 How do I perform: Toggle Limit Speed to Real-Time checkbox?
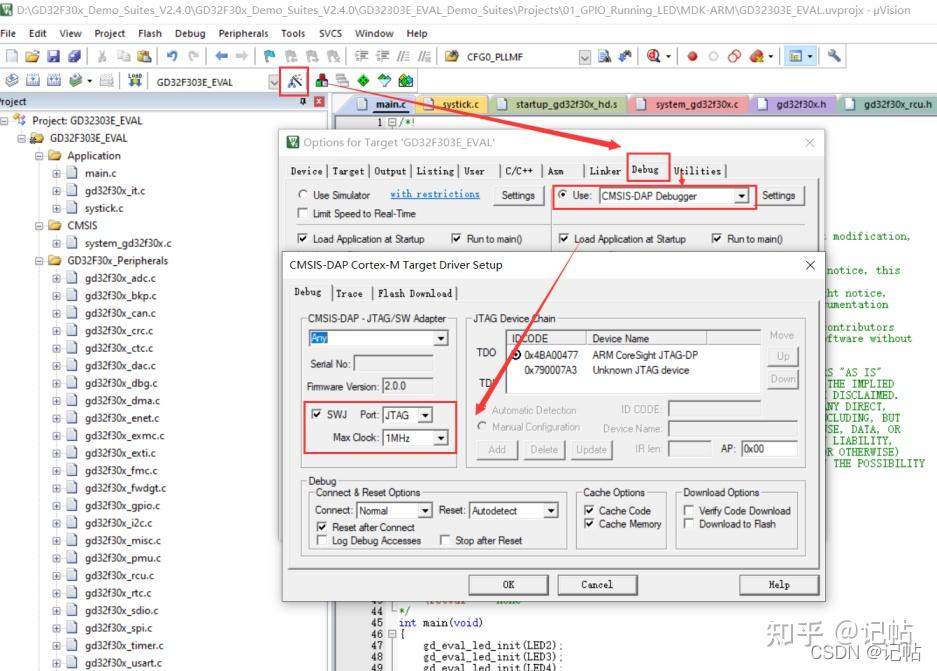[x=303, y=213]
